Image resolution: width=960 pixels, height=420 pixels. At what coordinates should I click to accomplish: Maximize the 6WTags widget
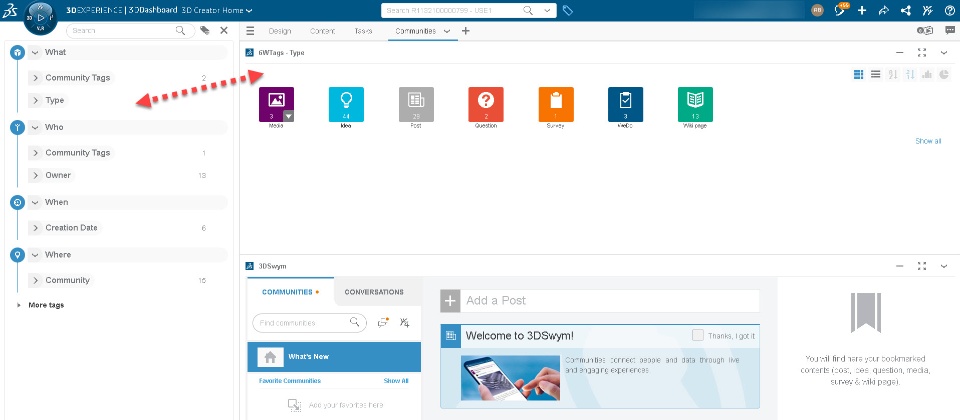point(921,53)
